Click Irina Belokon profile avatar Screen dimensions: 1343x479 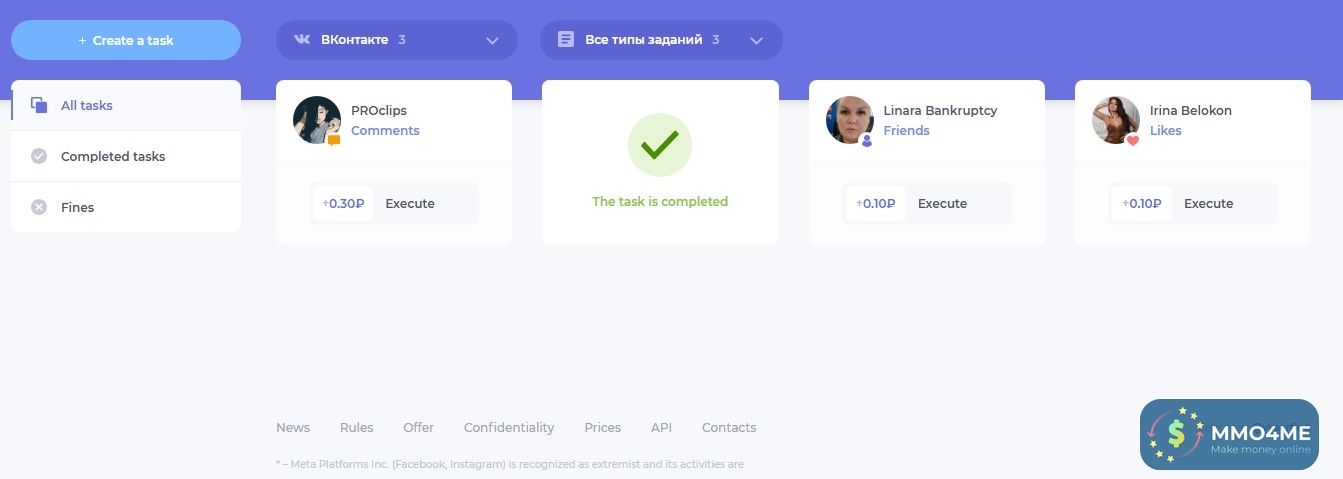tap(1116, 120)
